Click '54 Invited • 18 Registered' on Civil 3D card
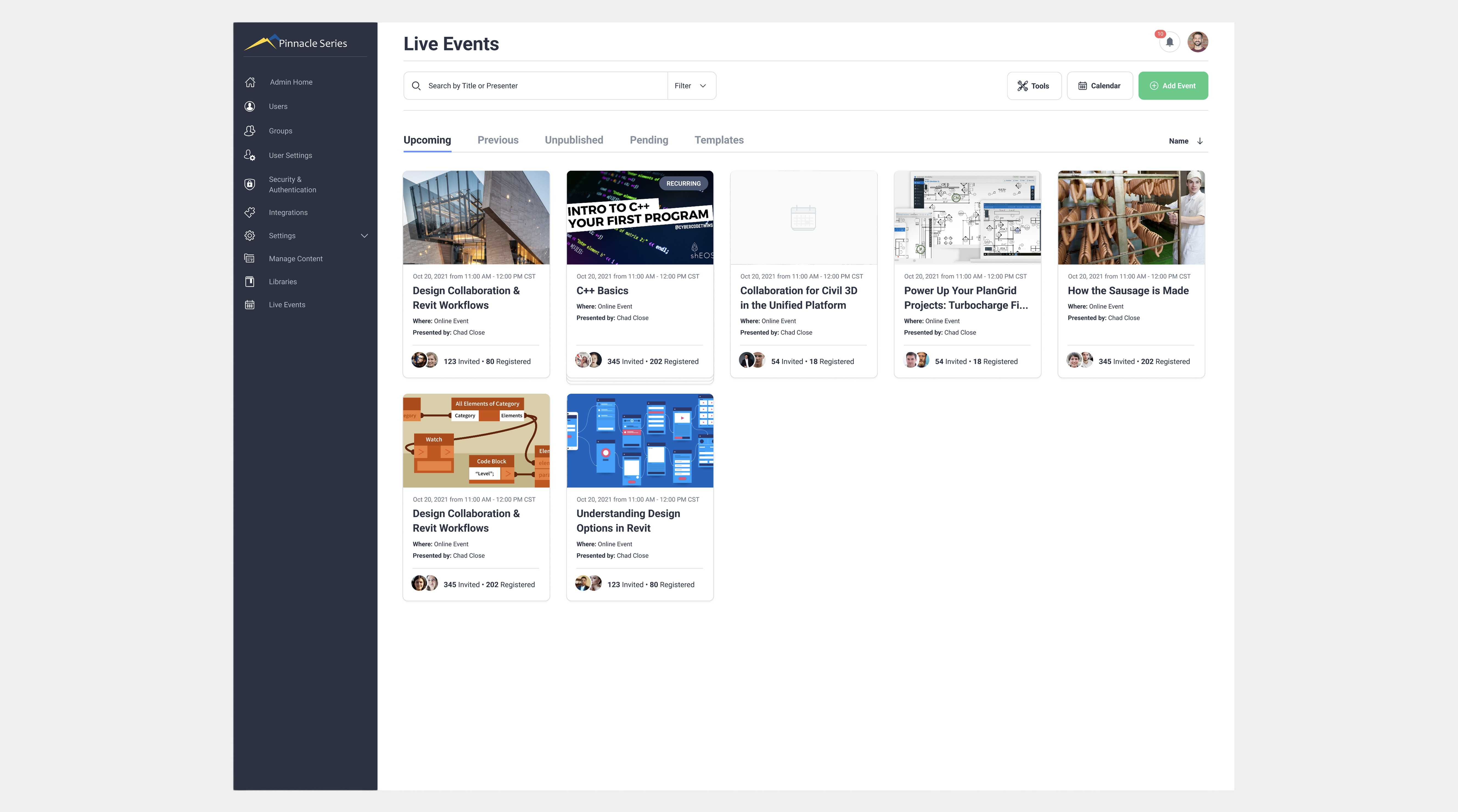 (x=812, y=362)
